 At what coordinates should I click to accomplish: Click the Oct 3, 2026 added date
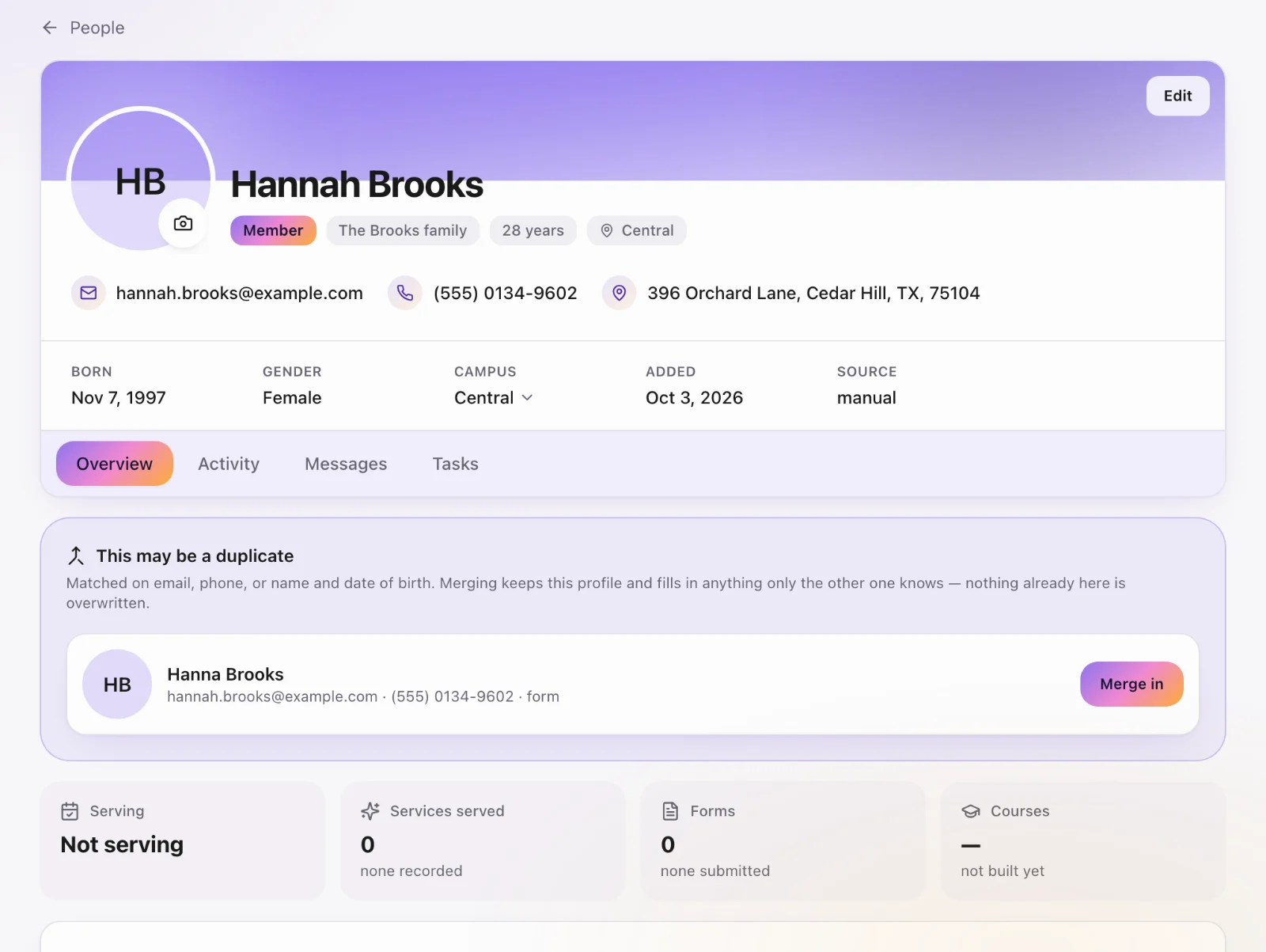[694, 397]
